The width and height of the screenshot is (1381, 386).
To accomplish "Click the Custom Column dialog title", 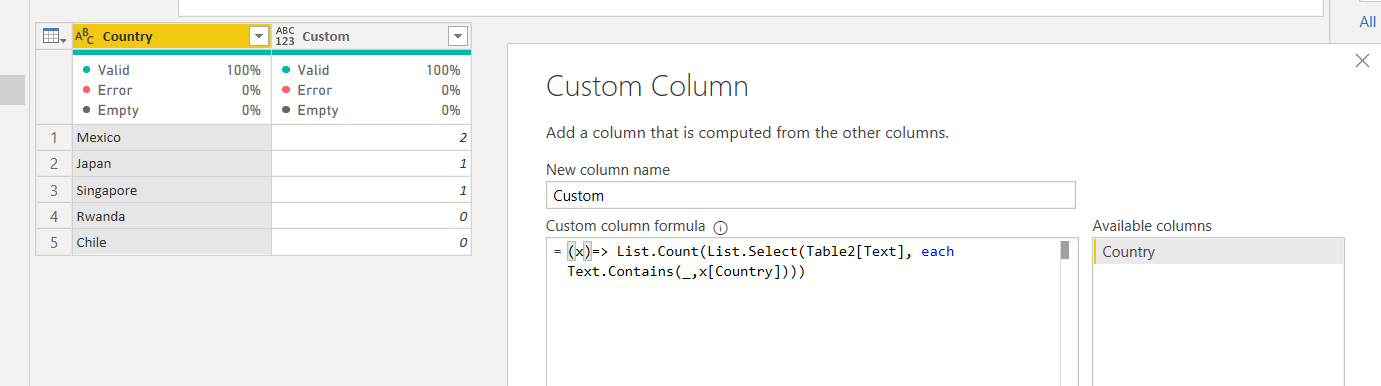I will coord(647,86).
